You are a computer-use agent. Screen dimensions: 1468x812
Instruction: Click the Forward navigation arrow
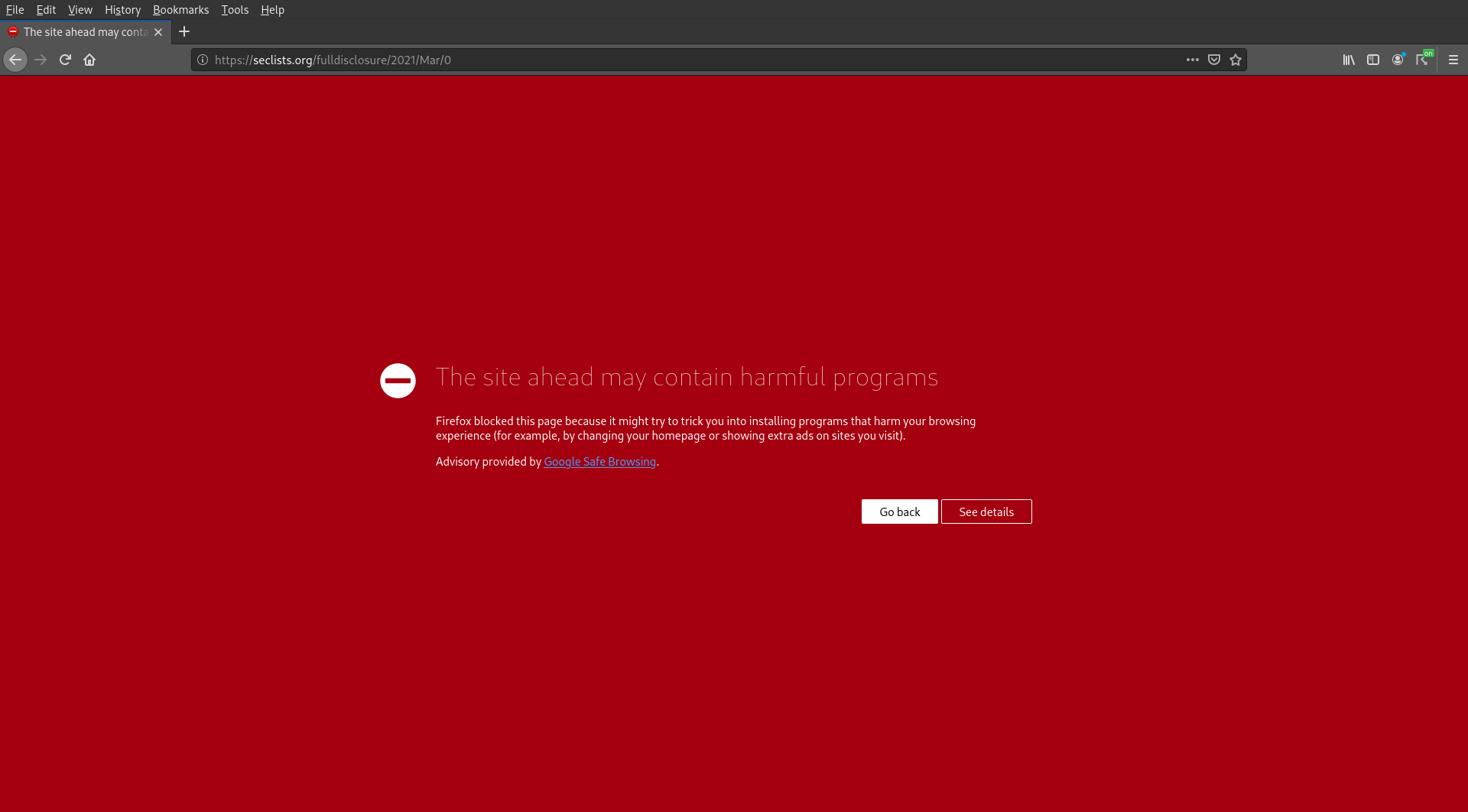41,60
